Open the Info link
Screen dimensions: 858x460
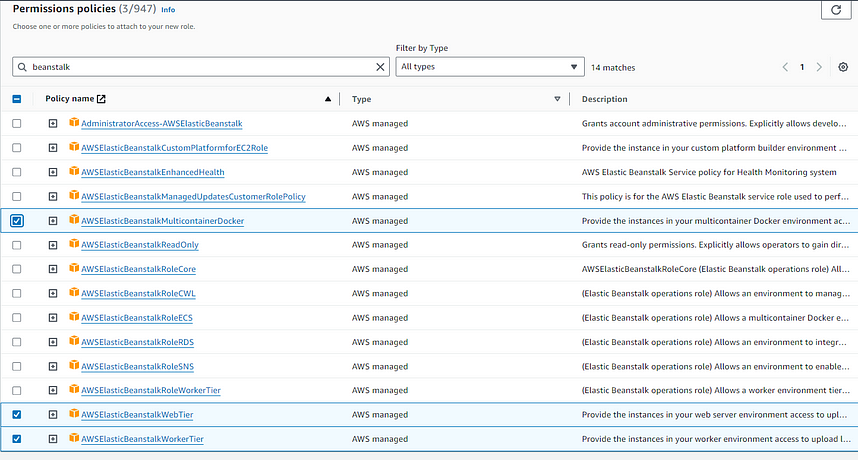pos(168,10)
